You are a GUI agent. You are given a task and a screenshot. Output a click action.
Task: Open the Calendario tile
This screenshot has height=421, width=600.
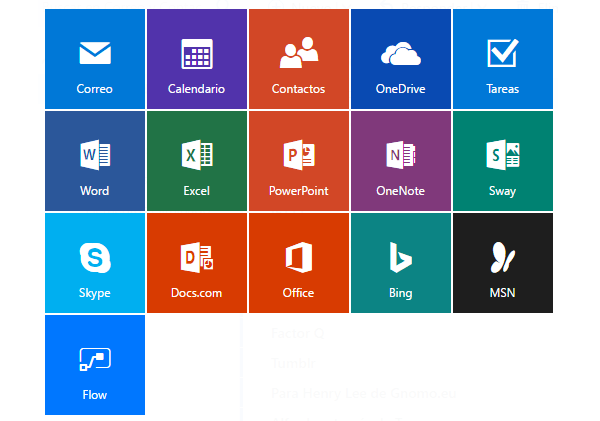coord(197,59)
